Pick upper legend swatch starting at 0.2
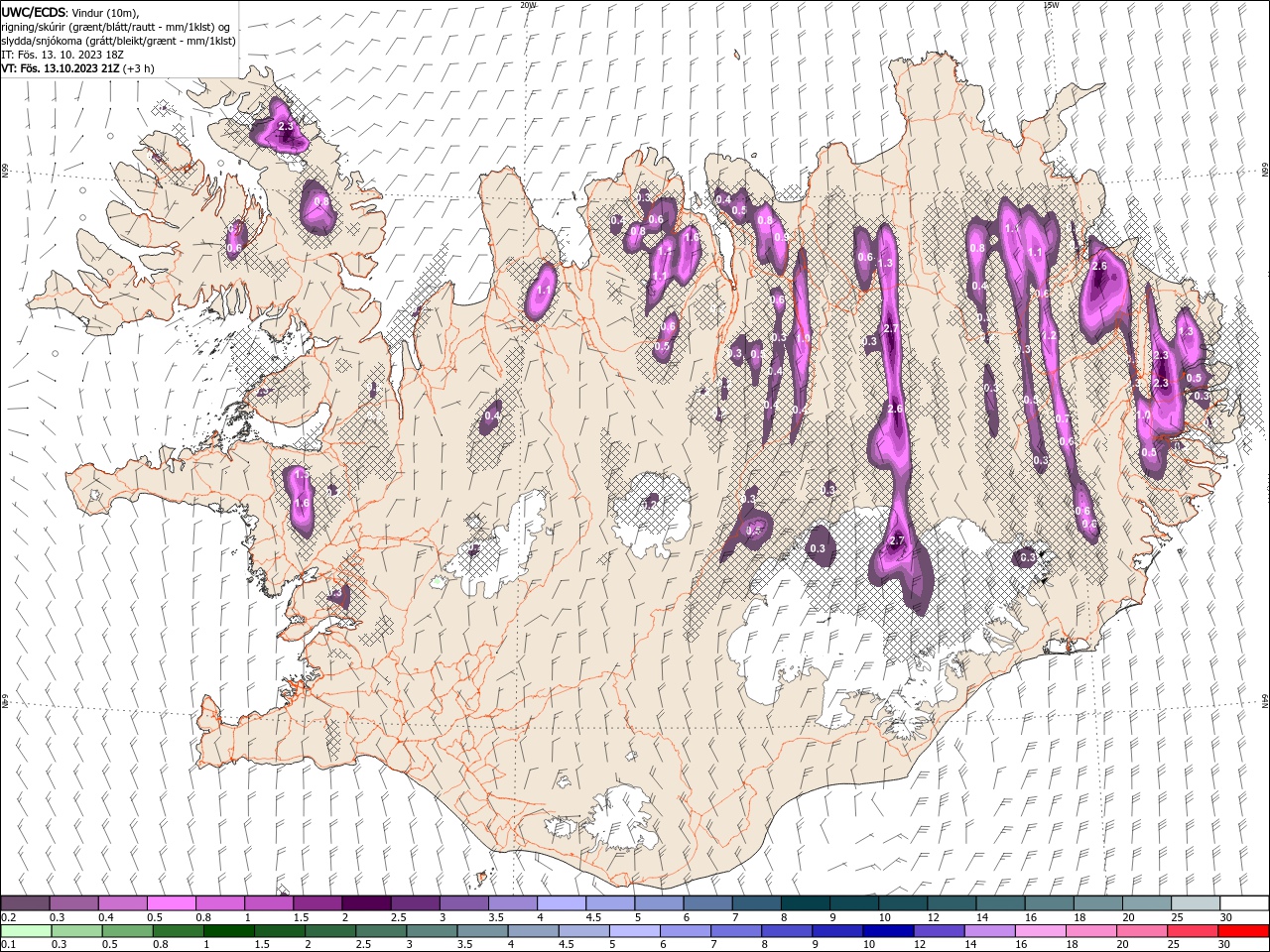 [x=26, y=903]
